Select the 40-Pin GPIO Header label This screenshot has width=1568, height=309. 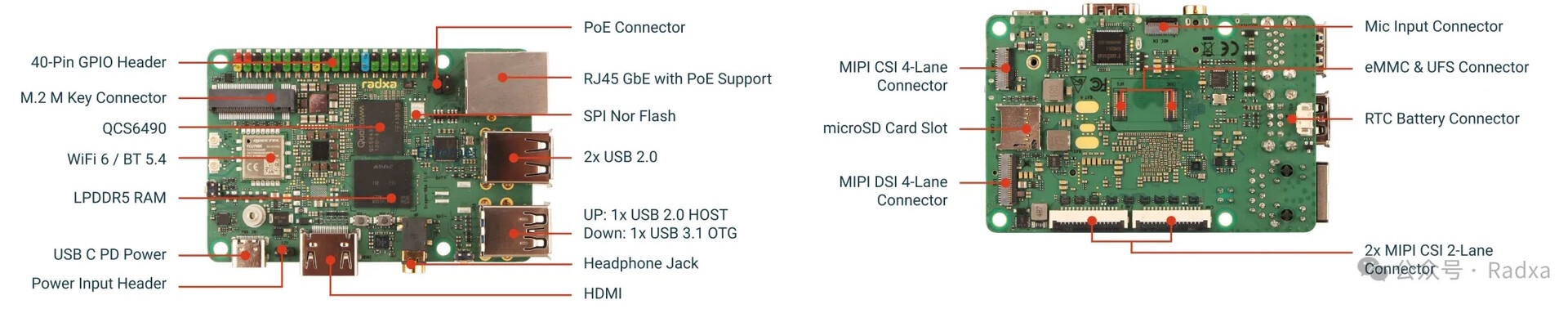coord(98,62)
